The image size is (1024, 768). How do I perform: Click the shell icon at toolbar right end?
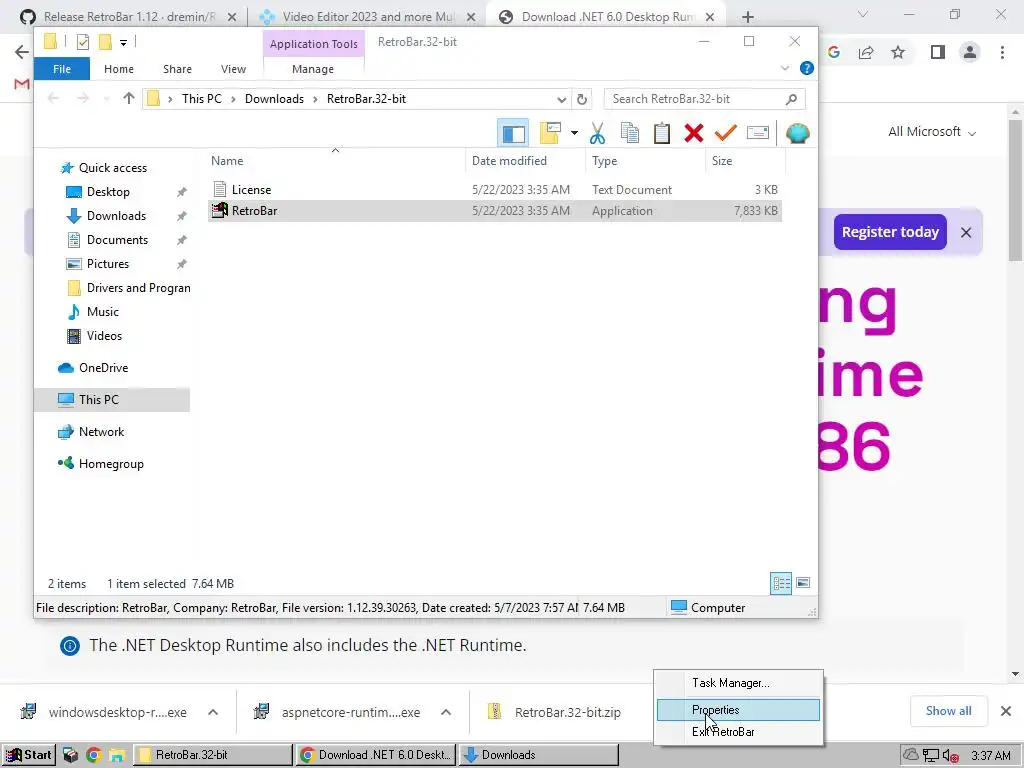click(x=797, y=133)
